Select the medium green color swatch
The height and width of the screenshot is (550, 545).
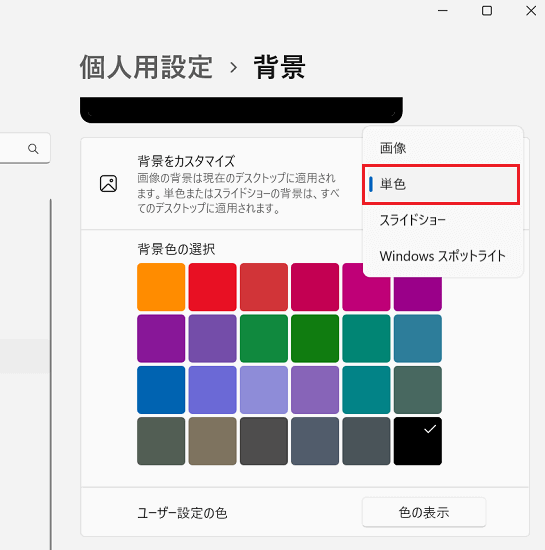pyautogui.click(x=264, y=338)
